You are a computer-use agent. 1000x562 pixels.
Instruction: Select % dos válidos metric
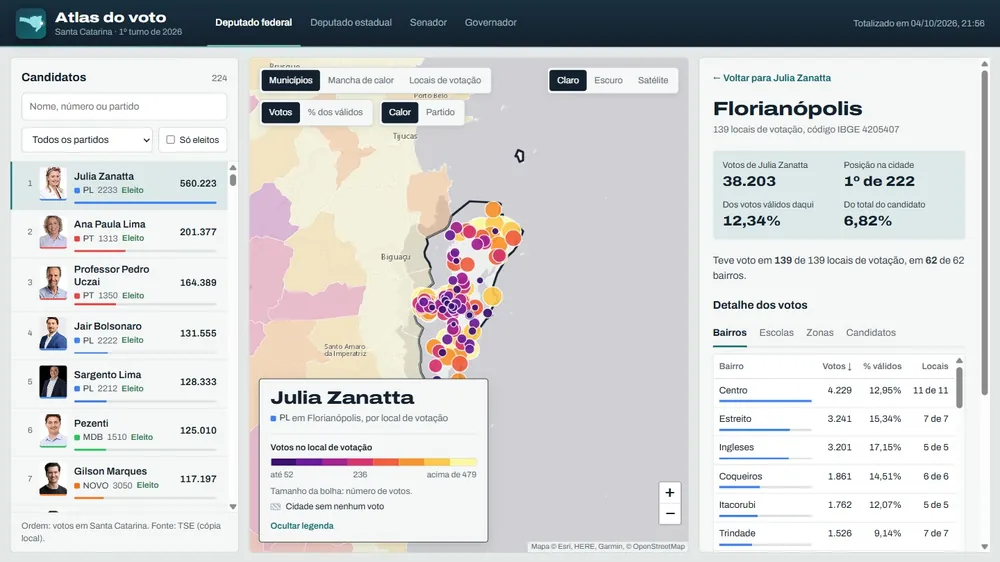(335, 112)
